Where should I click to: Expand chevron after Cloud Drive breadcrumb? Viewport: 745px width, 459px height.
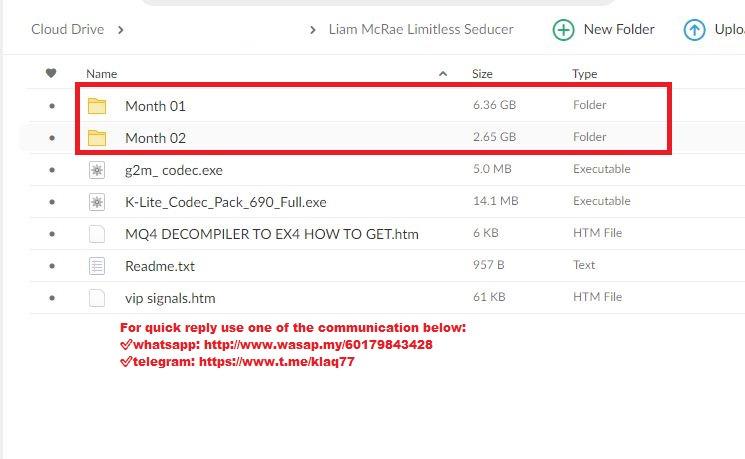tap(121, 29)
